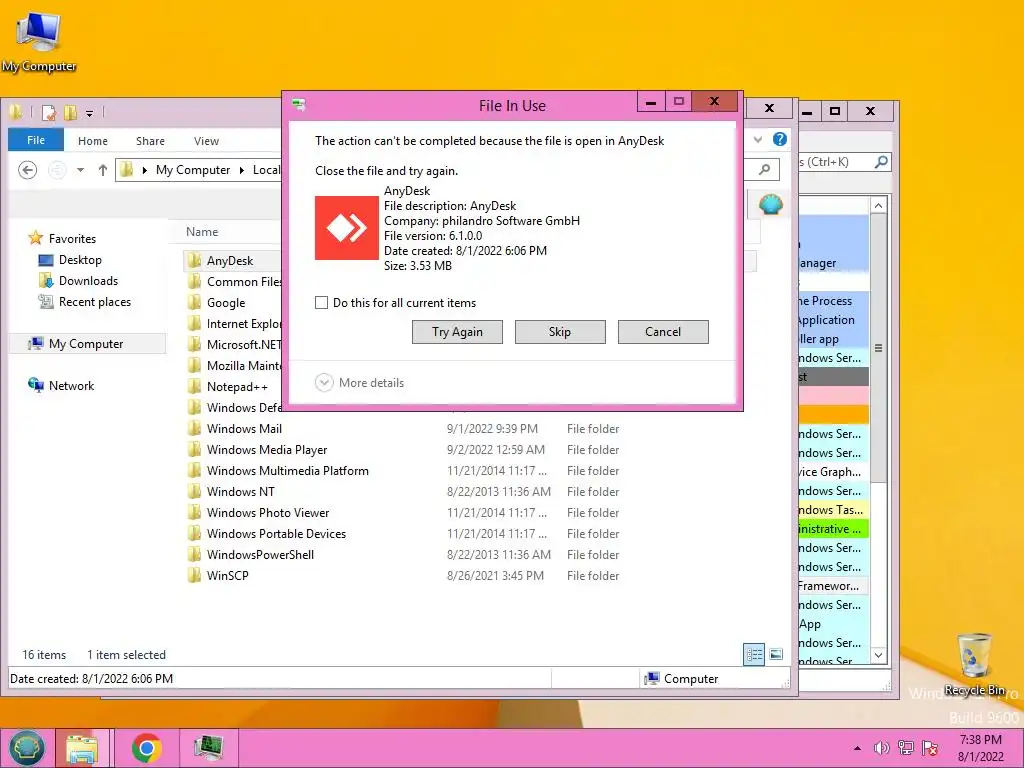1024x768 pixels.
Task: Click the File In Use title bar icon
Action: pyautogui.click(x=299, y=104)
